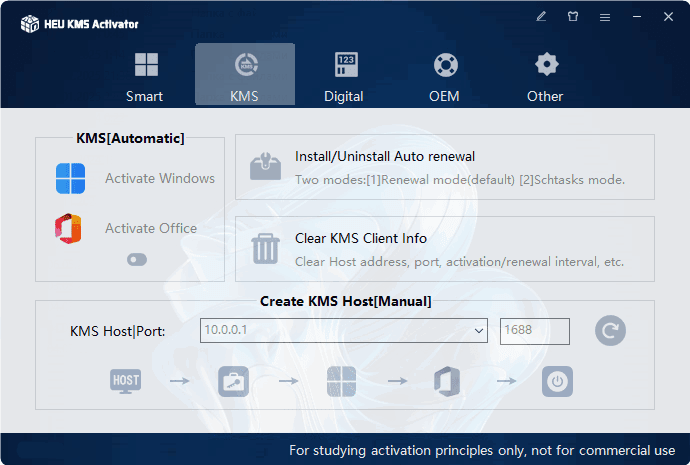Close the HEU KMS Activator window
This screenshot has width=690, height=465.
[668, 17]
